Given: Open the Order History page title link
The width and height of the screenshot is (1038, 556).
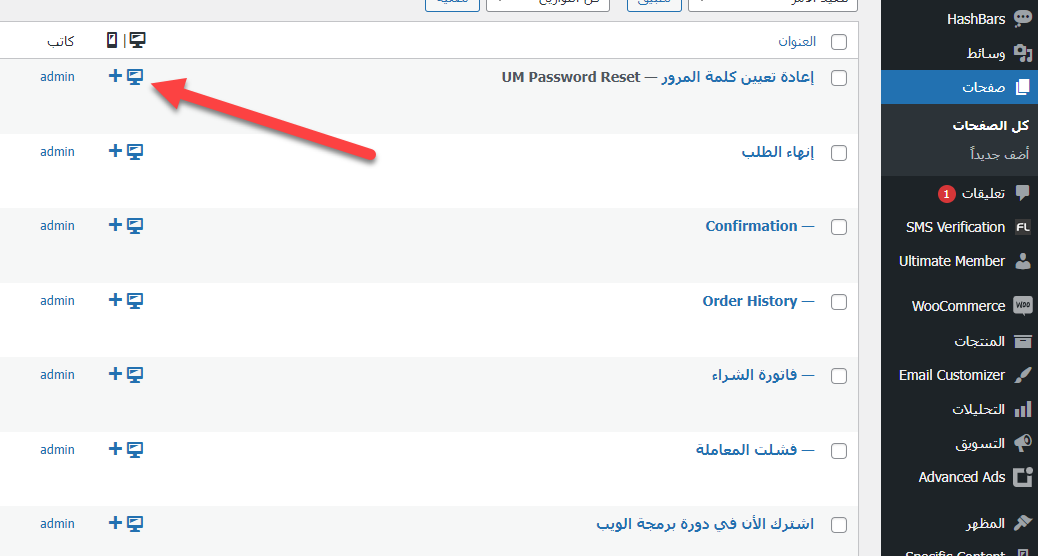Looking at the screenshot, I should coord(749,301).
